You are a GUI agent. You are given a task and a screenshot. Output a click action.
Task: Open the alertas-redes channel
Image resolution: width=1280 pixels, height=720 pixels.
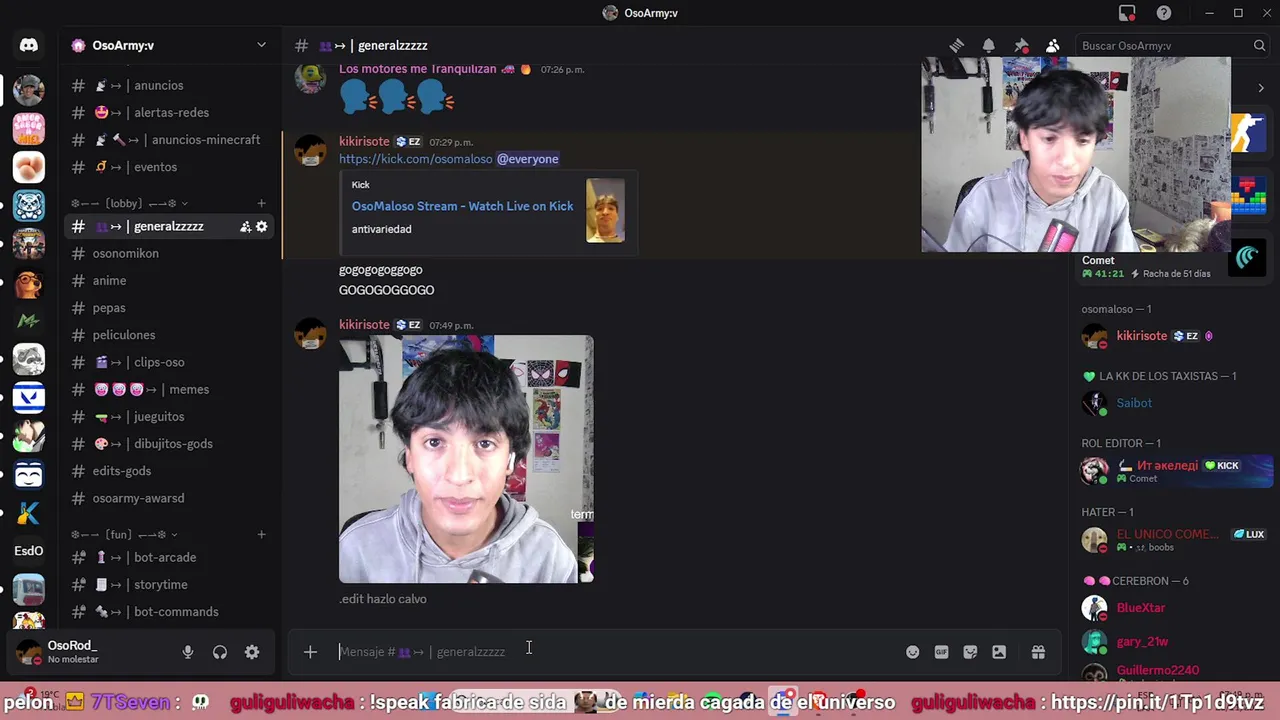(x=169, y=112)
